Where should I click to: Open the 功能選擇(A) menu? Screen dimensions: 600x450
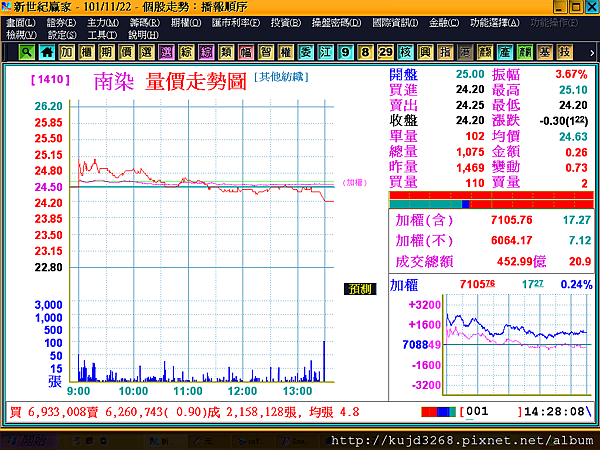point(494,23)
